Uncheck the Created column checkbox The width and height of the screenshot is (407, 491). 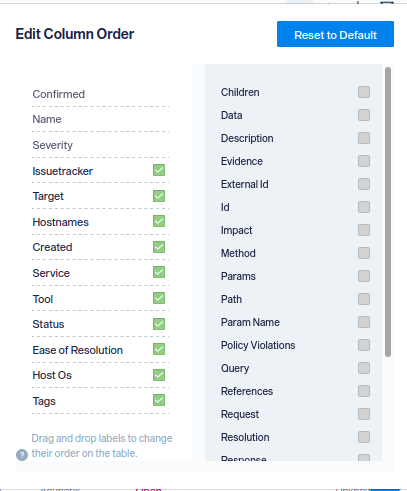coord(159,247)
